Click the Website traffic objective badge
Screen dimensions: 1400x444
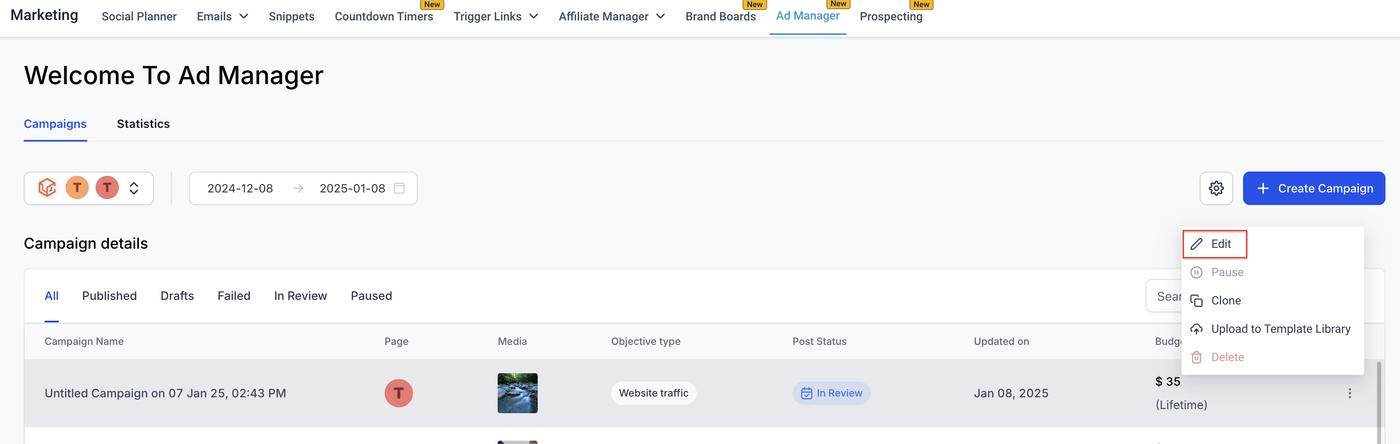(x=654, y=393)
